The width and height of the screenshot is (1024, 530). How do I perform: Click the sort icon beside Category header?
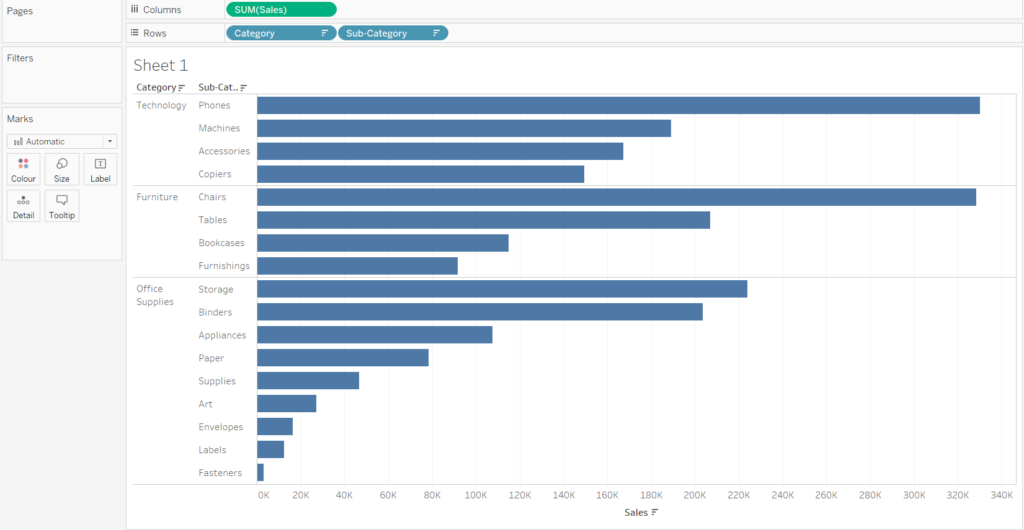pos(182,87)
